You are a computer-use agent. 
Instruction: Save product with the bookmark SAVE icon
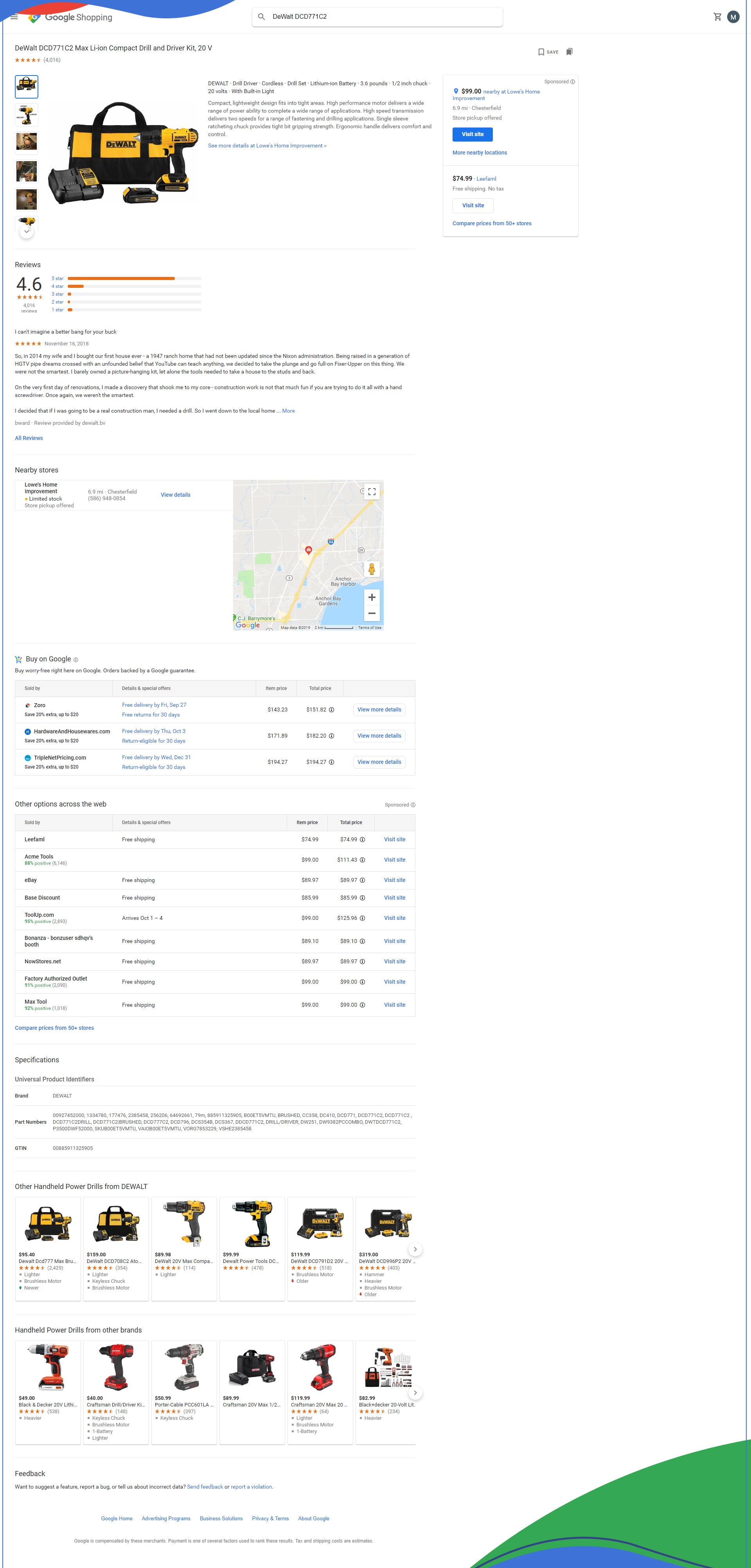(x=548, y=52)
